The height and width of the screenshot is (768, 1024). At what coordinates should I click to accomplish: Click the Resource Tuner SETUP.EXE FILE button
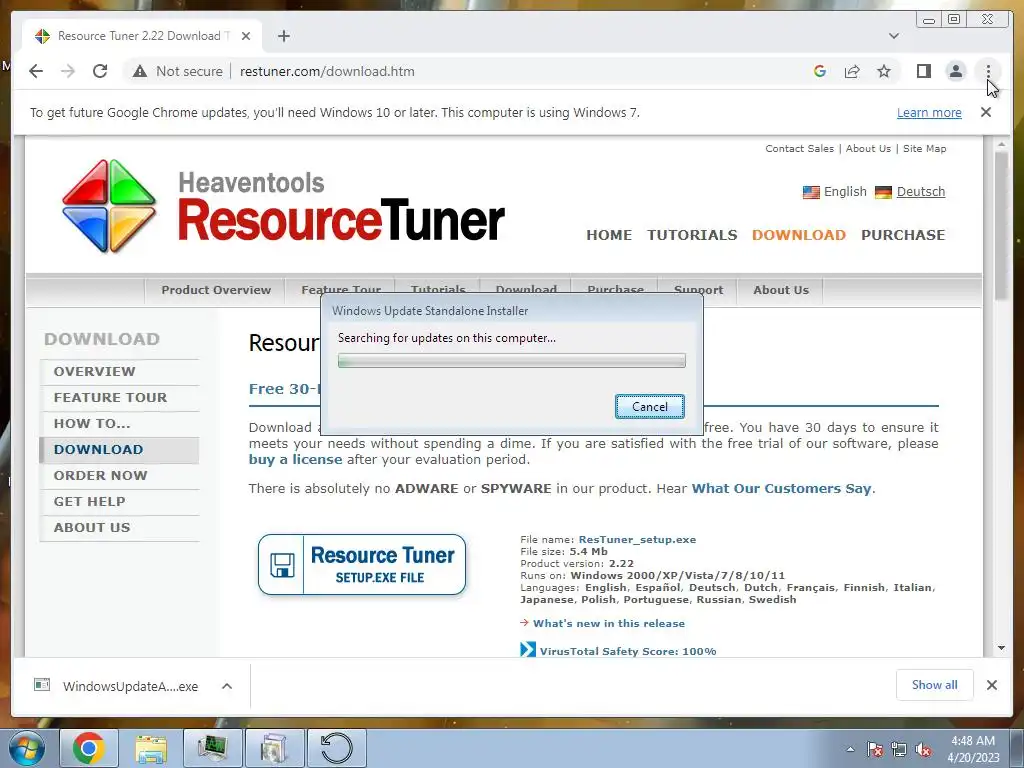coord(362,565)
